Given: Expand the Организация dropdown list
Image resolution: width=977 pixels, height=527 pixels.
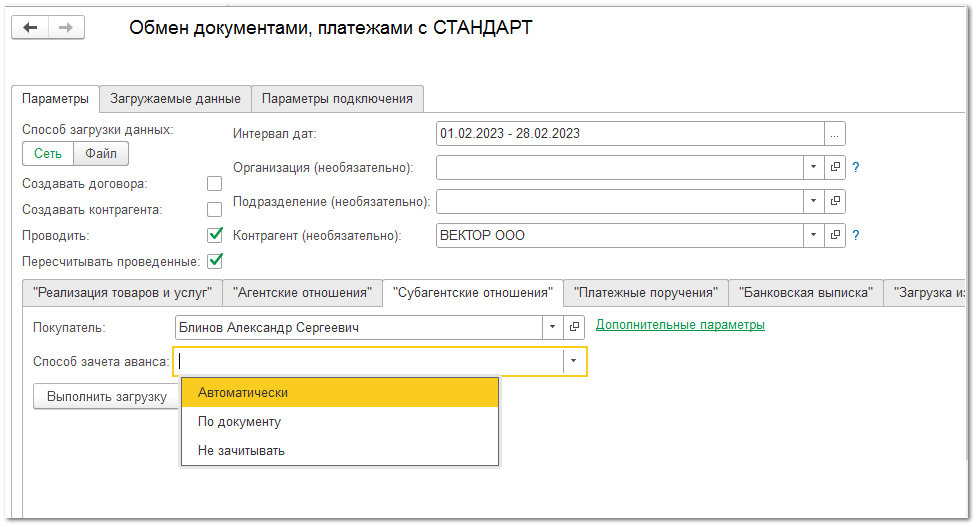Looking at the screenshot, I should [x=813, y=167].
